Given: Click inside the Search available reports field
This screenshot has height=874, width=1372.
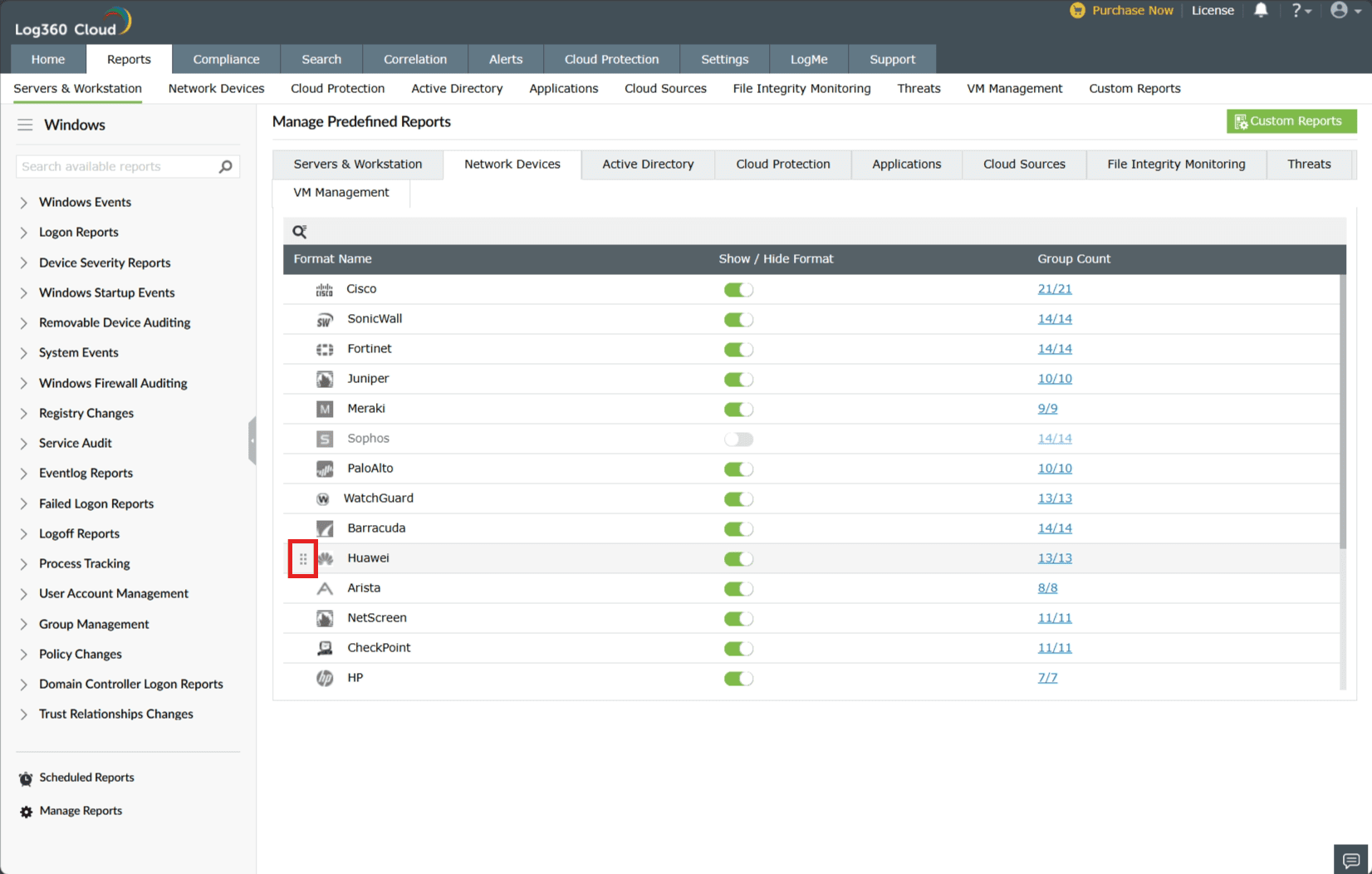Looking at the screenshot, I should (x=116, y=166).
